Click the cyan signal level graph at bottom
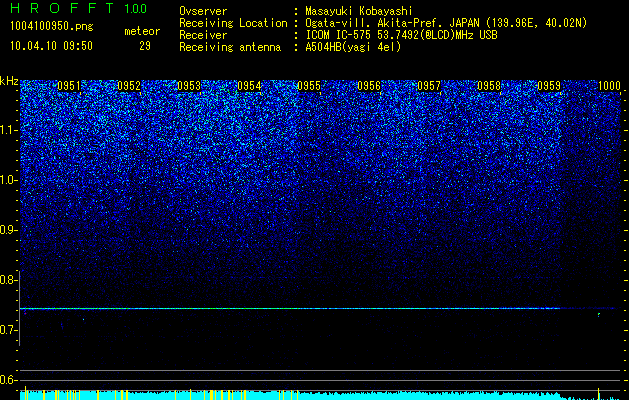629x400 pixels. click(320, 395)
